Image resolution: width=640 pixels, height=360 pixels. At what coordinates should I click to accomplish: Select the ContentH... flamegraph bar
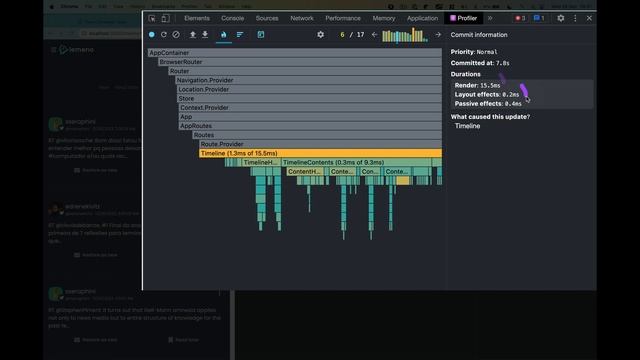(305, 171)
